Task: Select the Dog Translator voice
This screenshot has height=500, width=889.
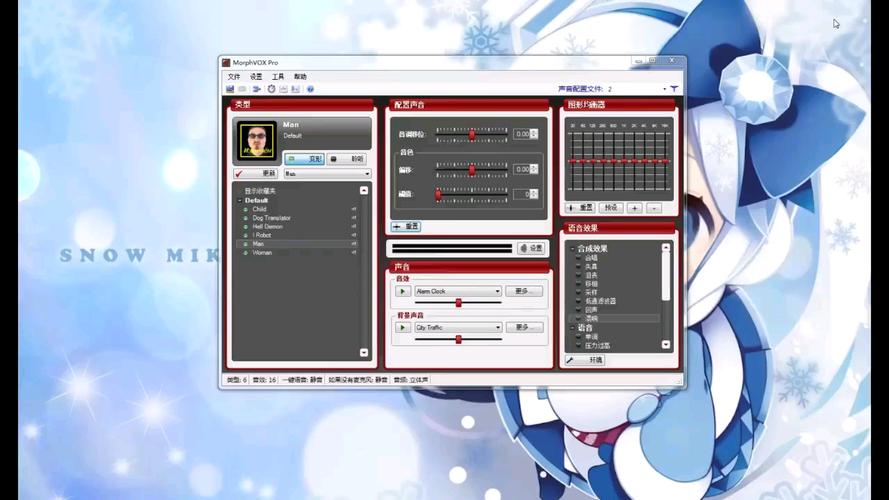Action: click(272, 218)
